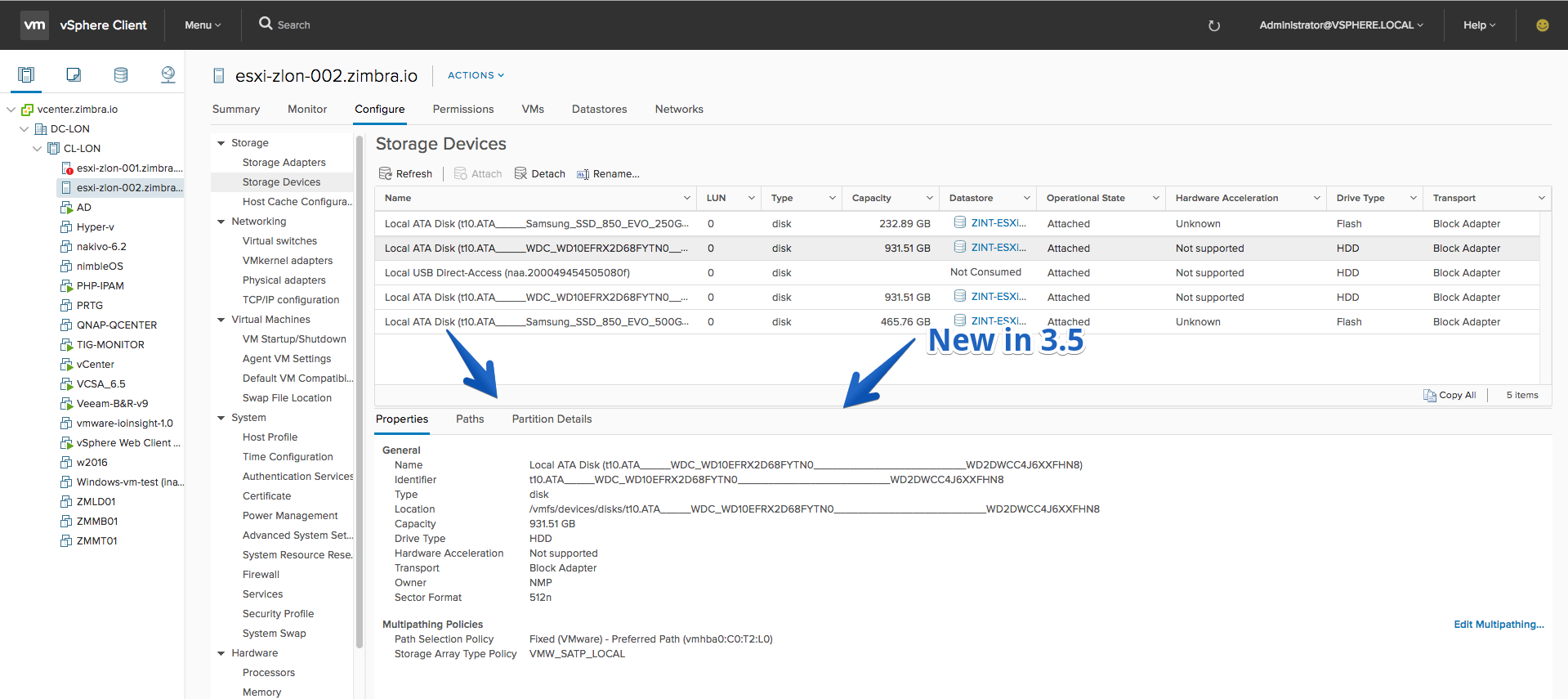Open the Partition Details tab

[552, 419]
